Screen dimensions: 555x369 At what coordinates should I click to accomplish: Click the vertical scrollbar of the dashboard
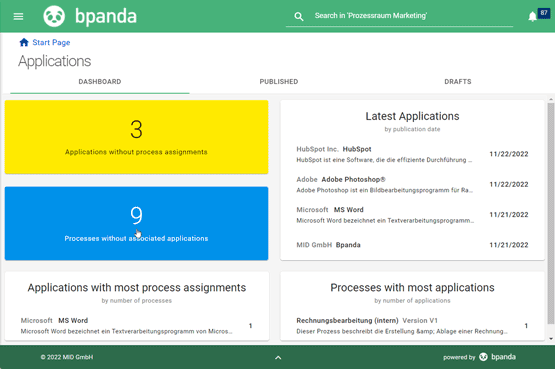pos(551,213)
